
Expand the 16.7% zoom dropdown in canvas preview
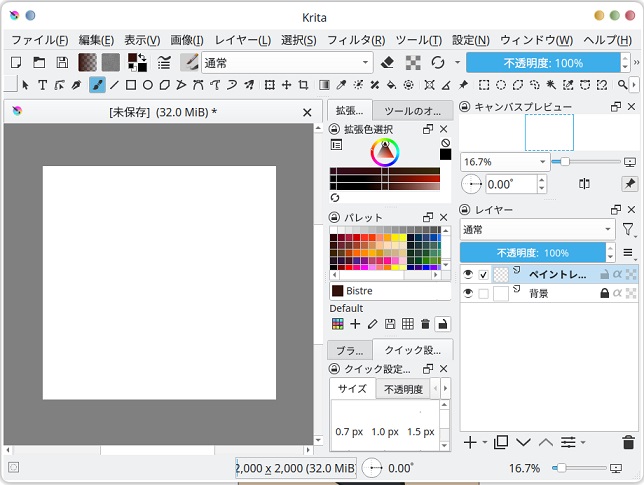tap(543, 161)
